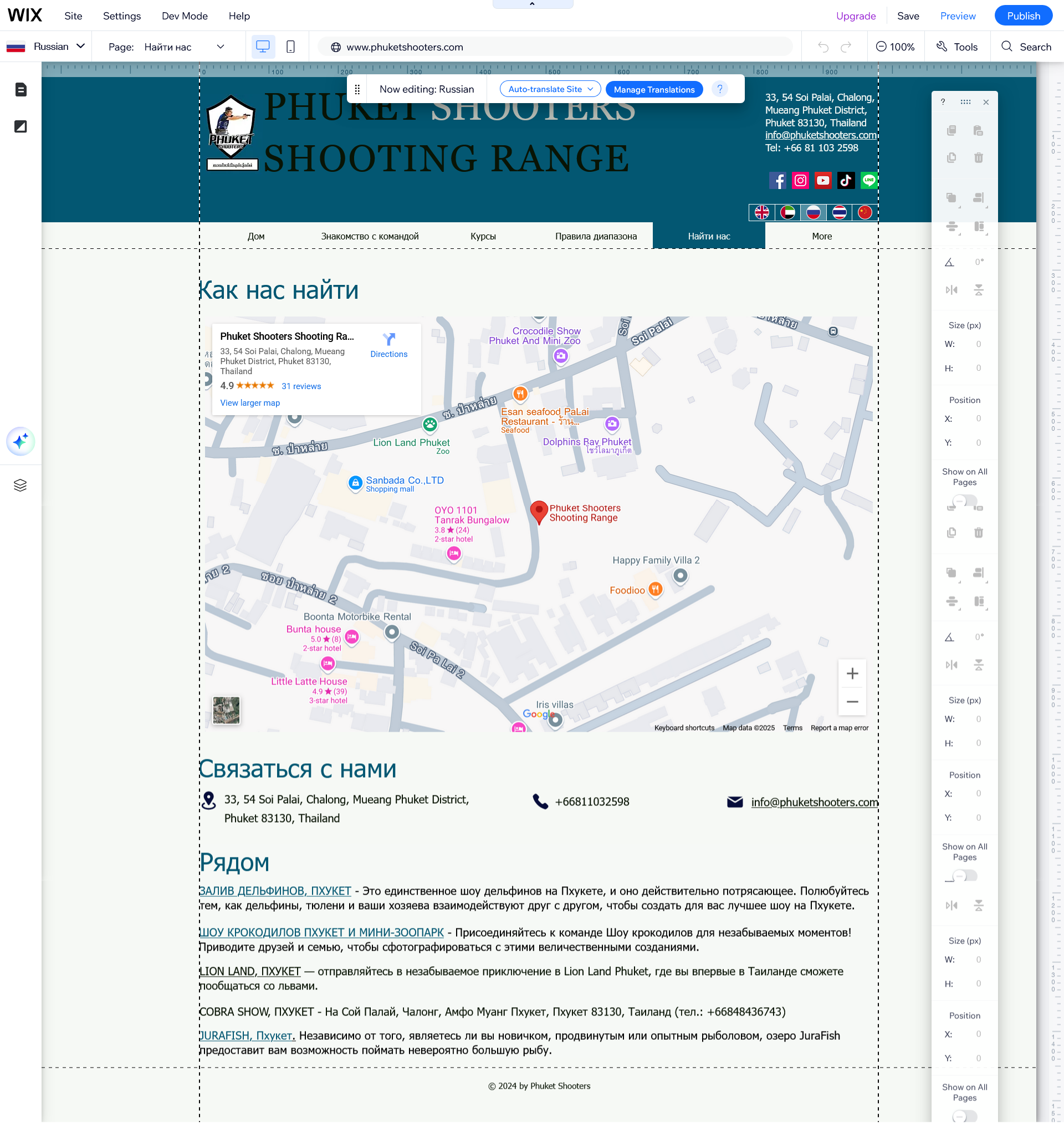This screenshot has width=1064, height=1123.
Task: Click the Save button
Action: pyautogui.click(x=908, y=16)
